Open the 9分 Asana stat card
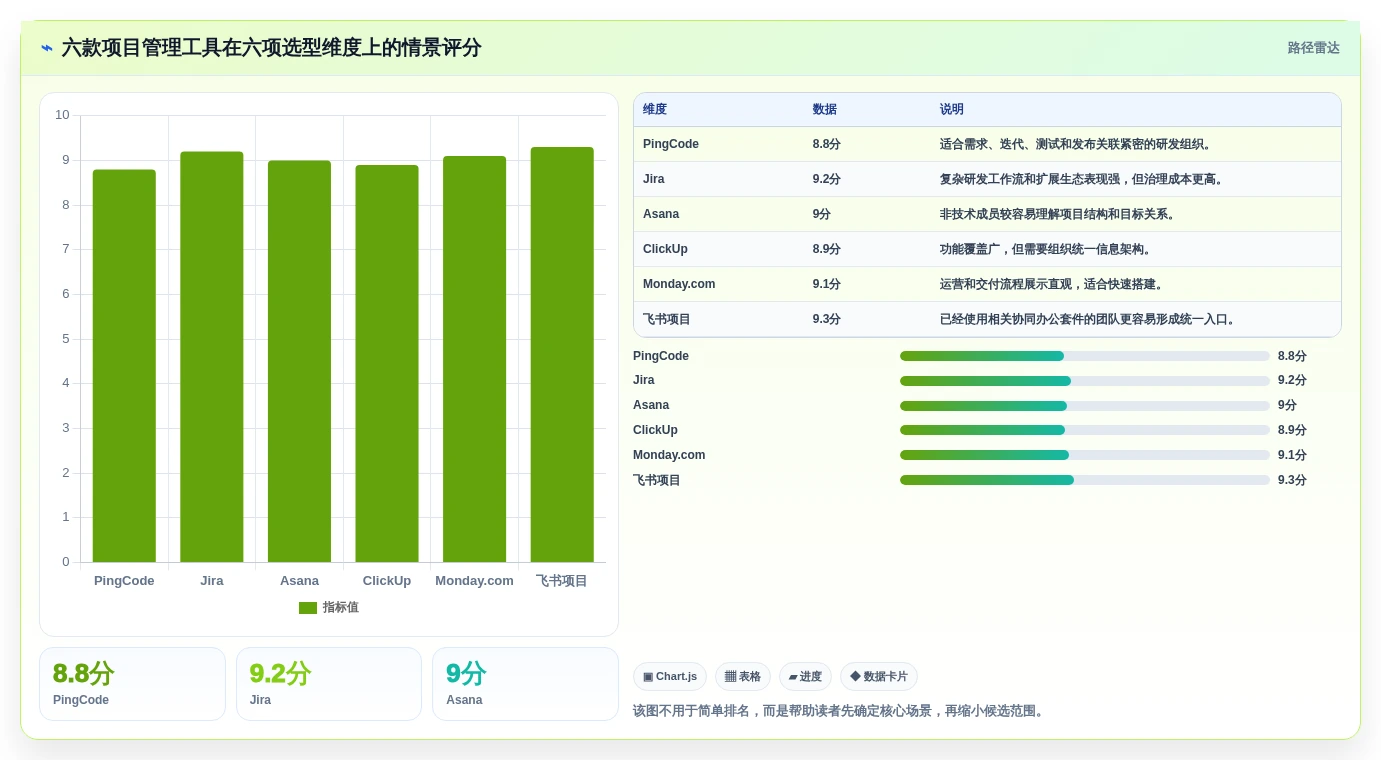This screenshot has height=760, width=1381. point(525,684)
